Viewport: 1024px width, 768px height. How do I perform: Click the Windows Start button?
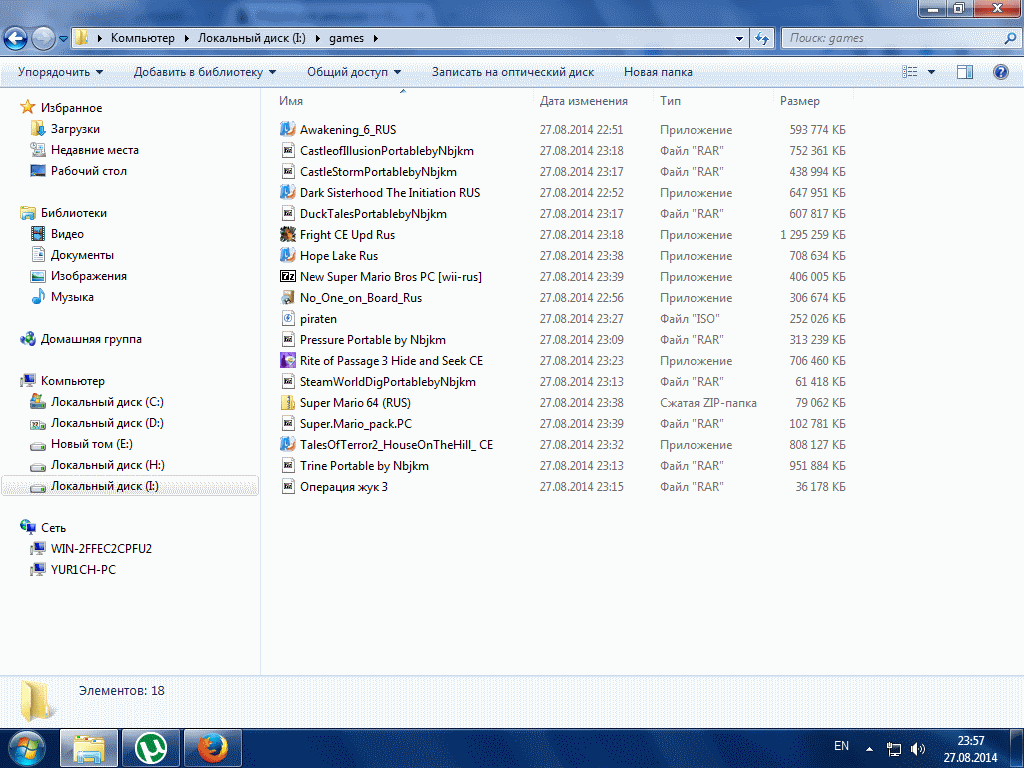pos(25,748)
